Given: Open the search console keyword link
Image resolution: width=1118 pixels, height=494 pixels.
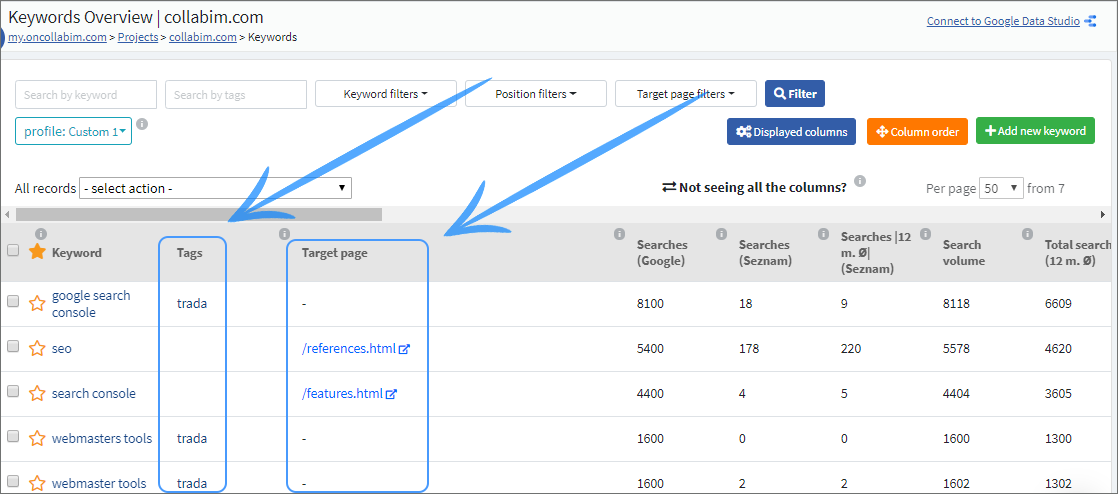Looking at the screenshot, I should 93,393.
